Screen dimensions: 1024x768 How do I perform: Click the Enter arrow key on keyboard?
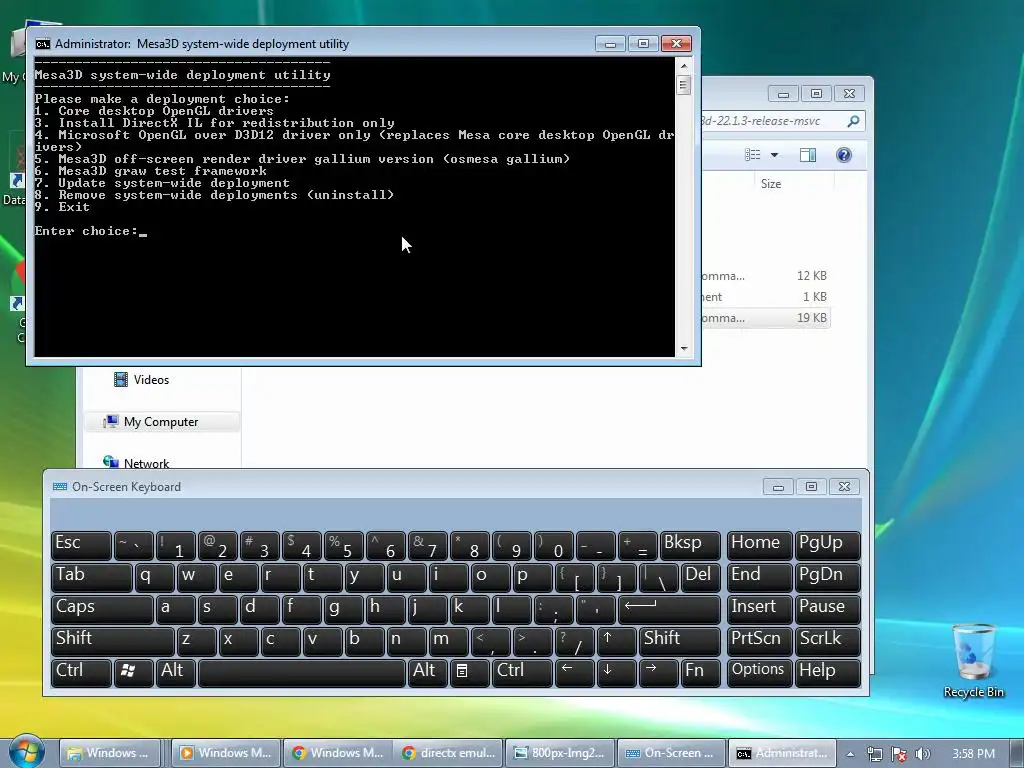[669, 609]
